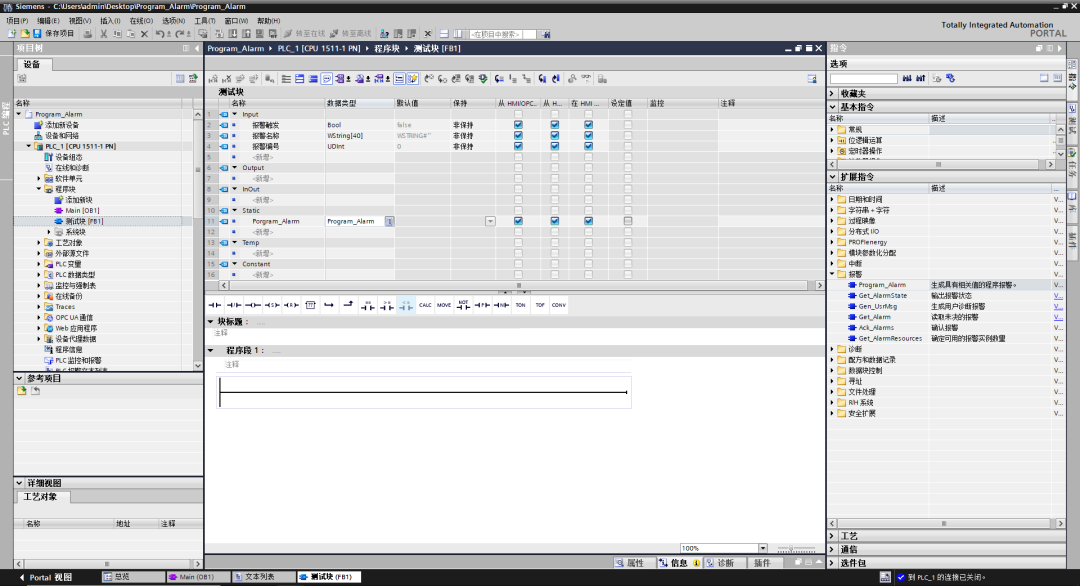The height and width of the screenshot is (586, 1080).
Task: Expand the 收藏夹 favorites section
Action: 832,94
